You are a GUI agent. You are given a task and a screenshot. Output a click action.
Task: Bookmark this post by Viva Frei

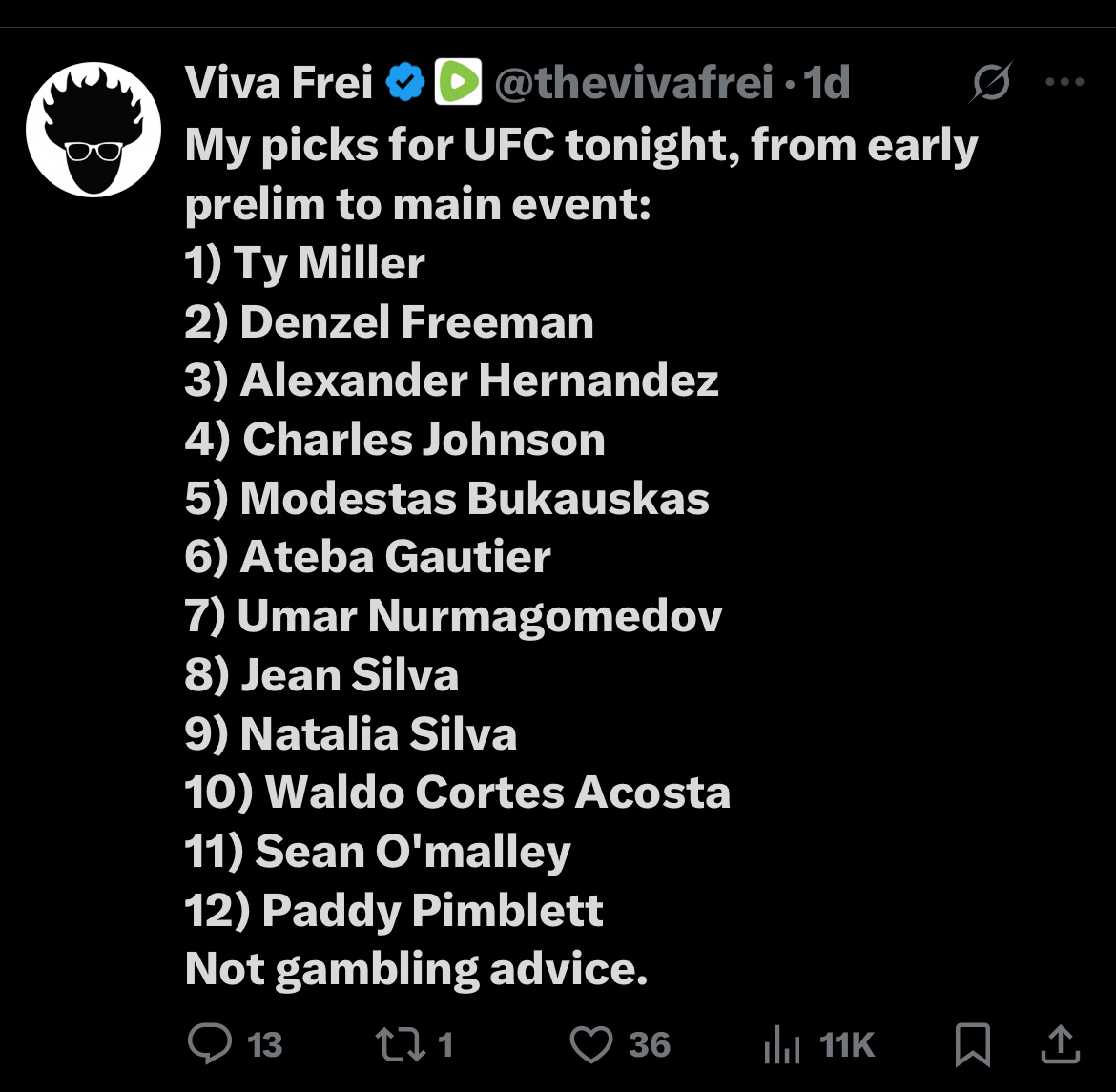pyautogui.click(x=972, y=1044)
